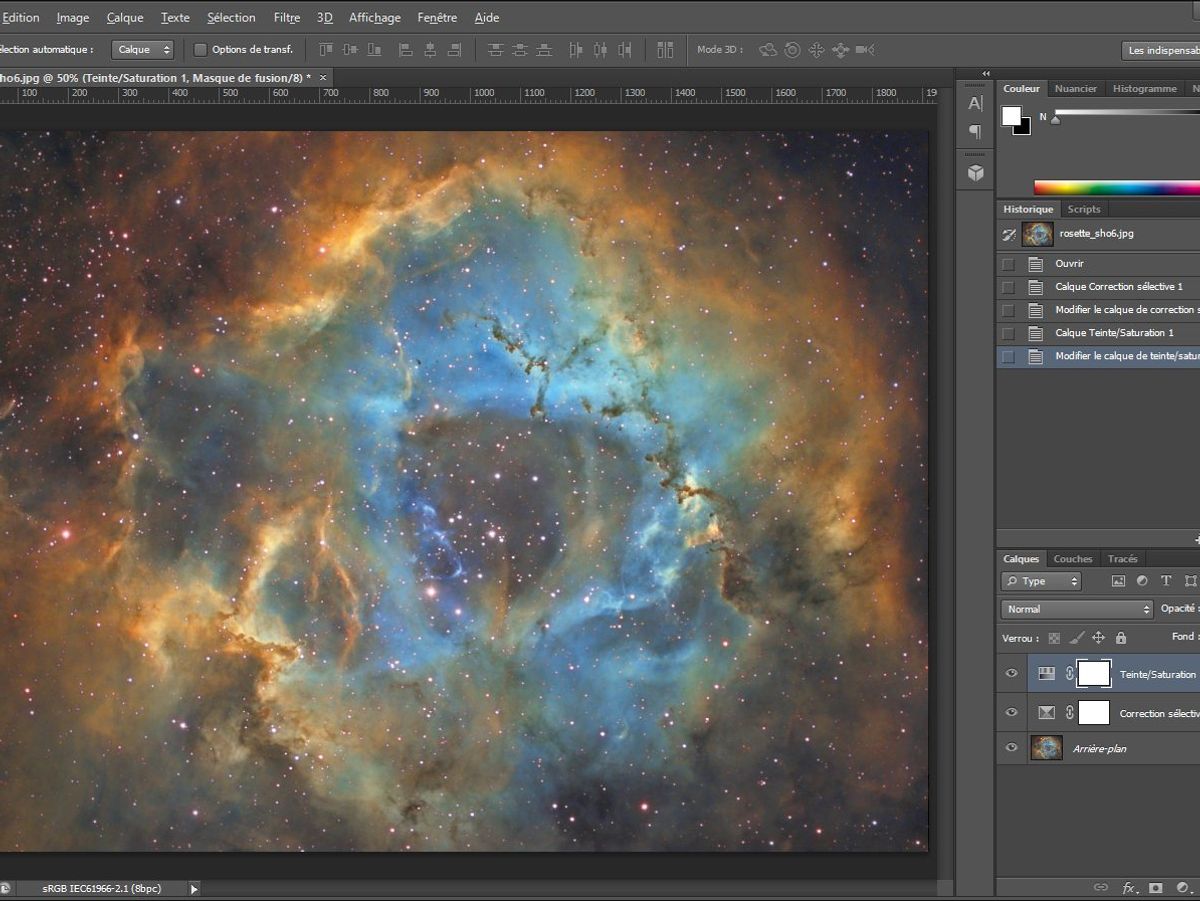This screenshot has height=901, width=1200.
Task: Open the Type filter dropdown in Layers panel
Action: coord(1041,581)
